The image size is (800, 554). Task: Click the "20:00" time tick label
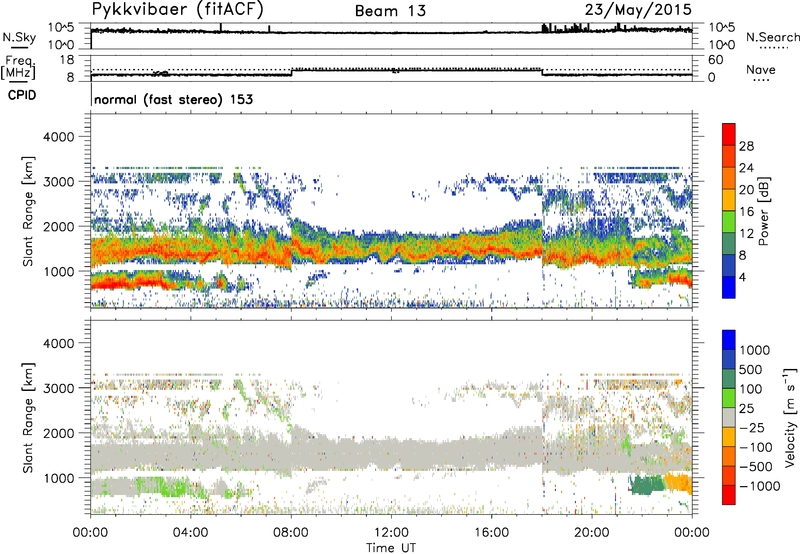(x=592, y=533)
